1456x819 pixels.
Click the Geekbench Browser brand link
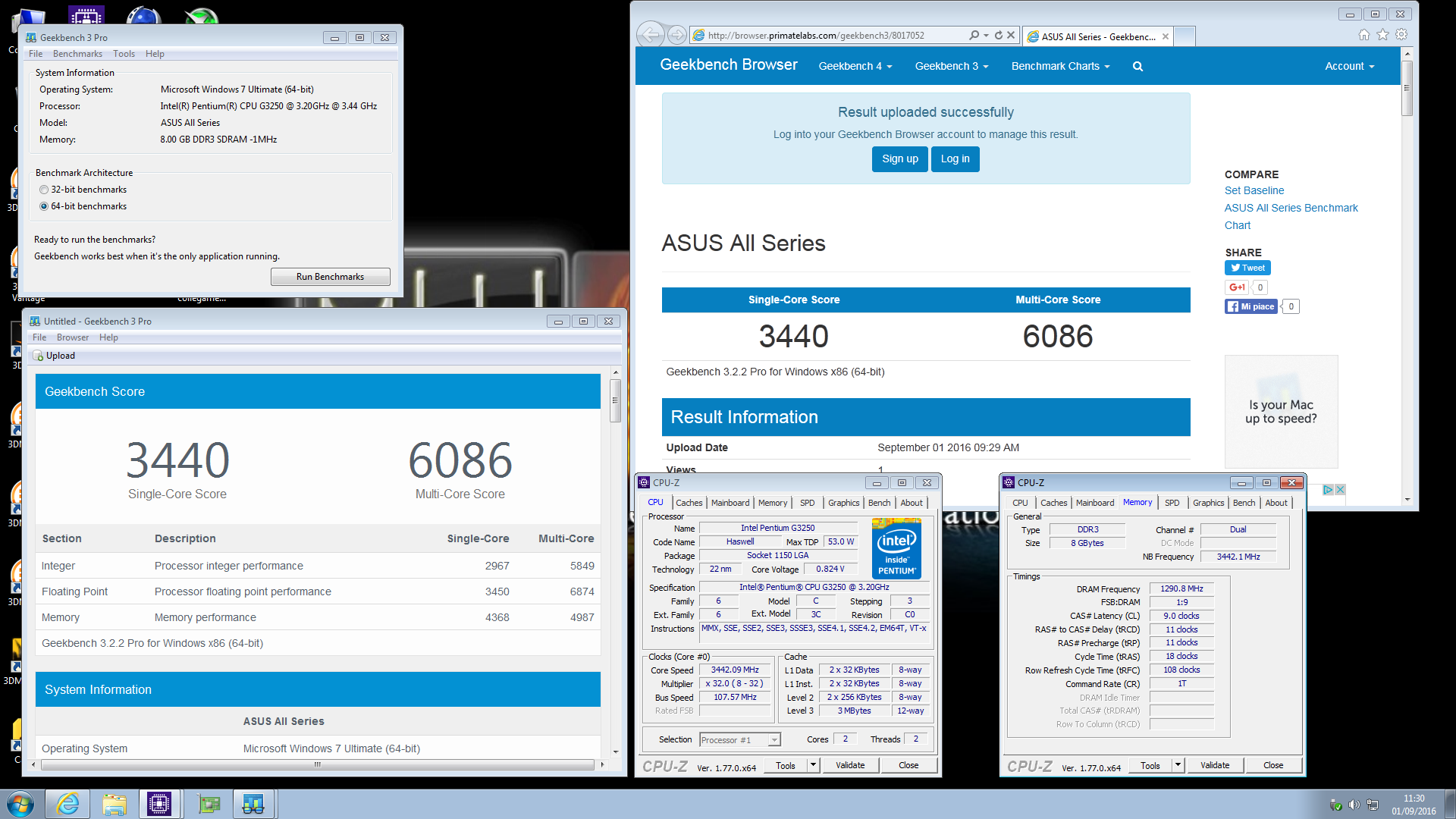(x=728, y=65)
